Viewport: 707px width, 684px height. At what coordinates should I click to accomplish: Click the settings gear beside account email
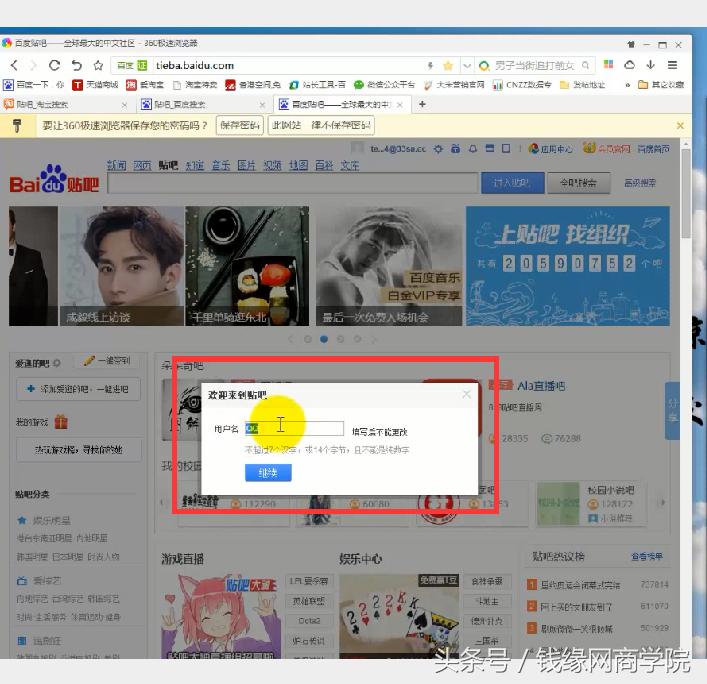point(438,149)
